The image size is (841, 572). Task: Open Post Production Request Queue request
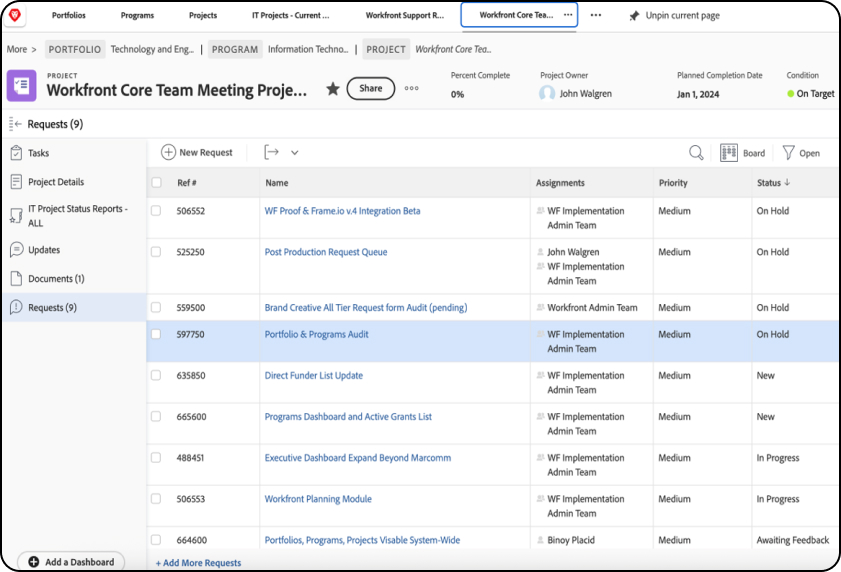click(x=326, y=252)
